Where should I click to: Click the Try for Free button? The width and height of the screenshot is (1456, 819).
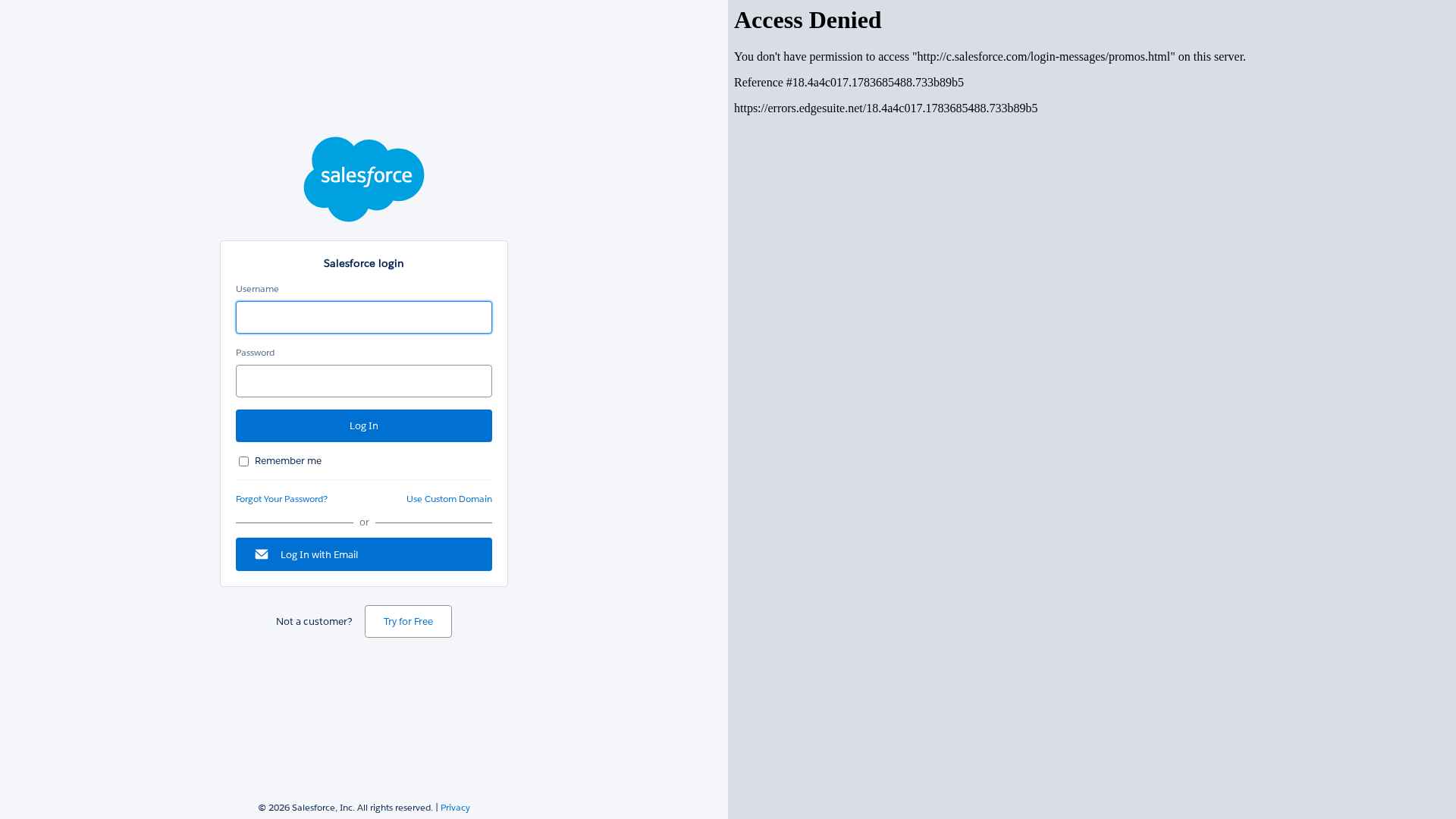[408, 621]
